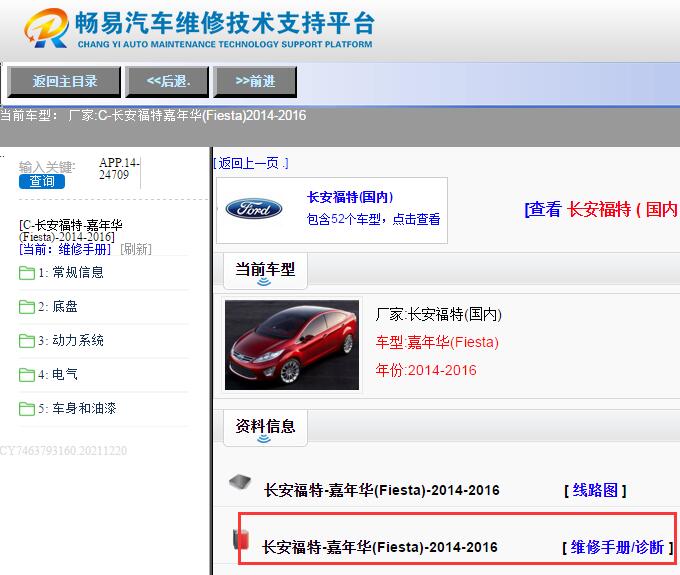Open the 当前：维修手册 link
680x575 pixels.
click(65, 249)
